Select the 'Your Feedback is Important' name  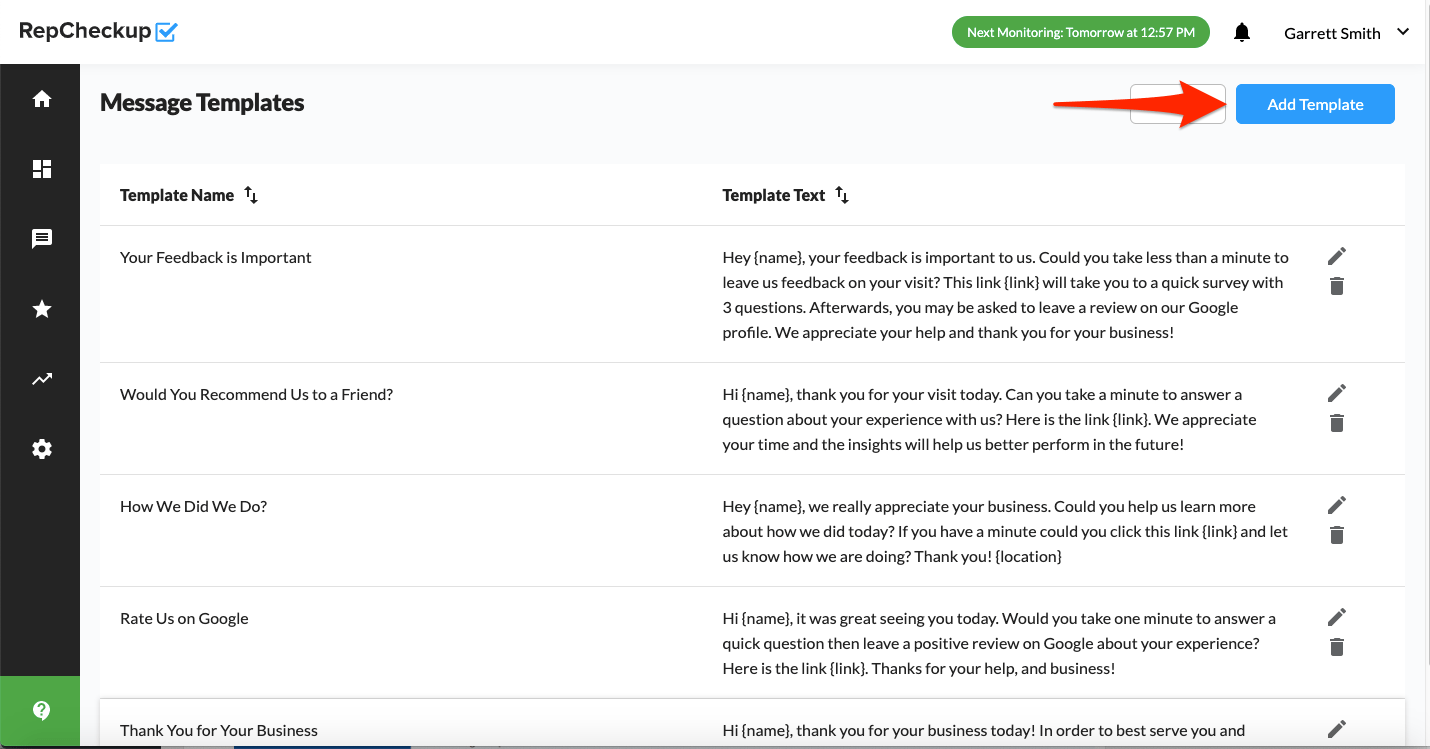click(x=216, y=257)
